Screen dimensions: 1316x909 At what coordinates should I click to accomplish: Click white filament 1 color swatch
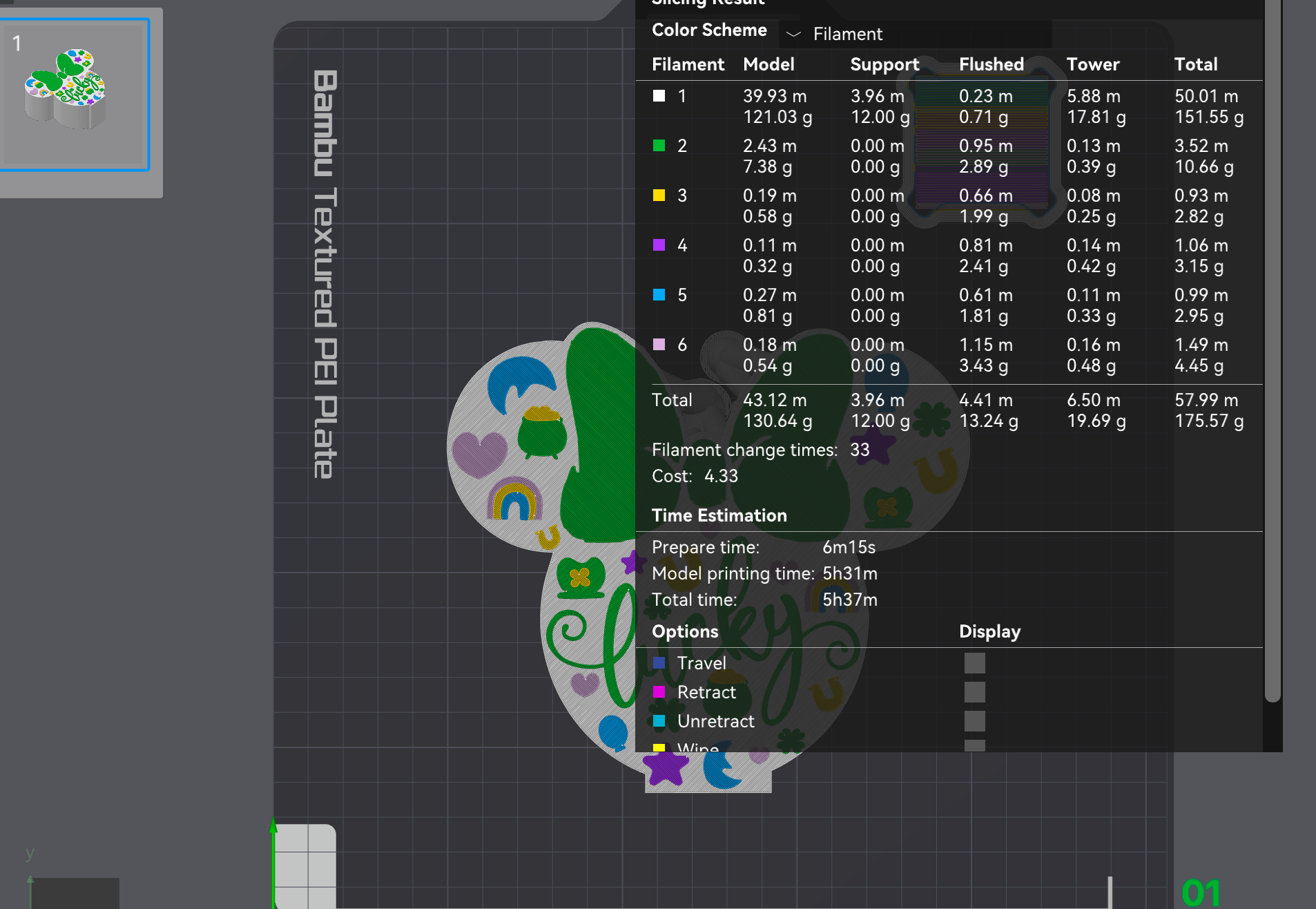point(659,96)
